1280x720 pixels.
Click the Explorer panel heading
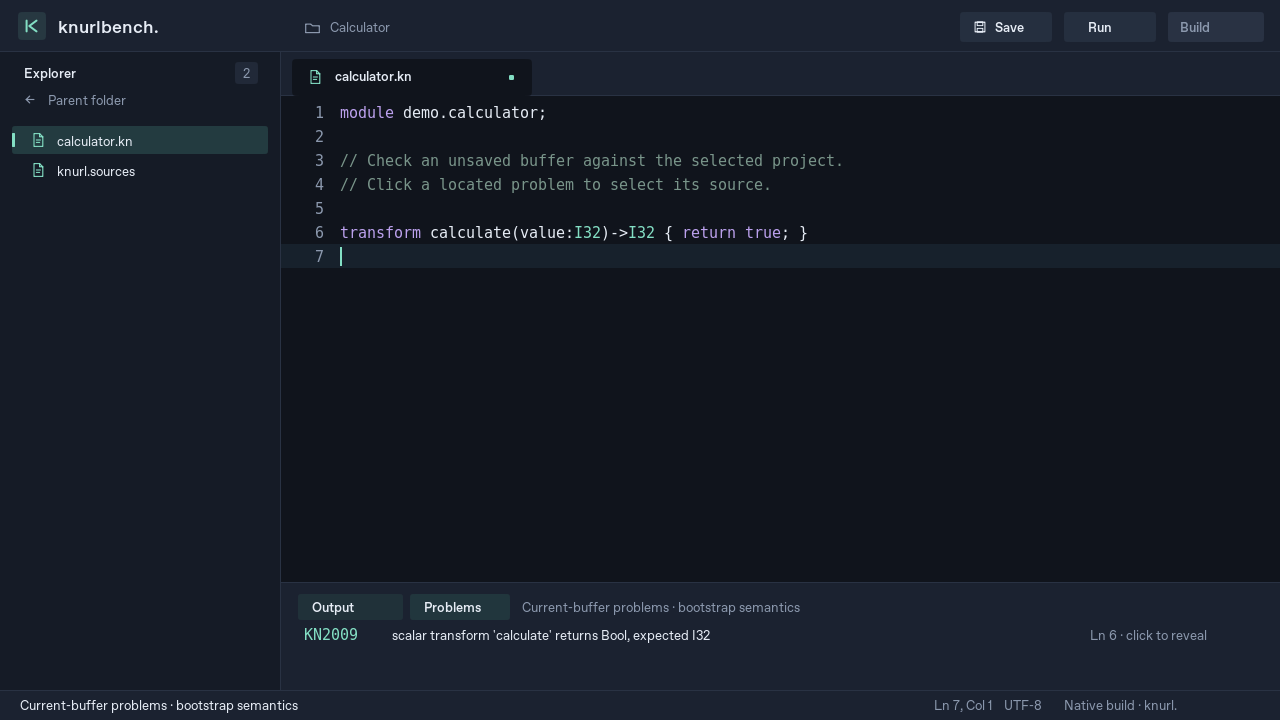[x=50, y=73]
